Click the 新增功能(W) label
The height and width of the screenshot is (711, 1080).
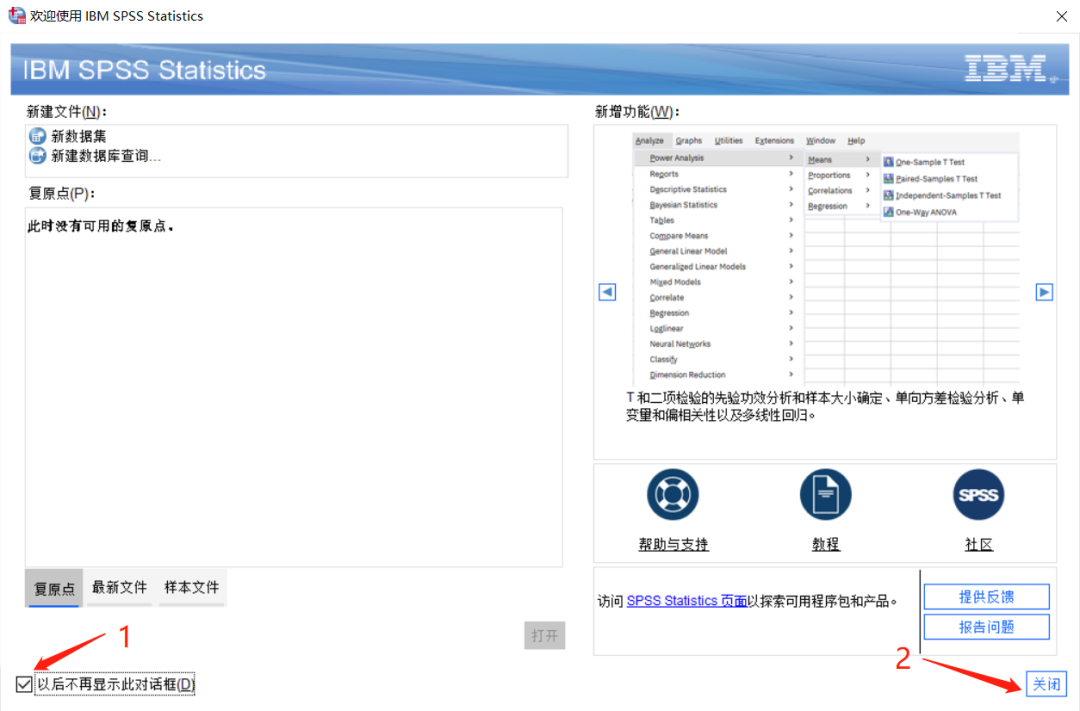637,112
